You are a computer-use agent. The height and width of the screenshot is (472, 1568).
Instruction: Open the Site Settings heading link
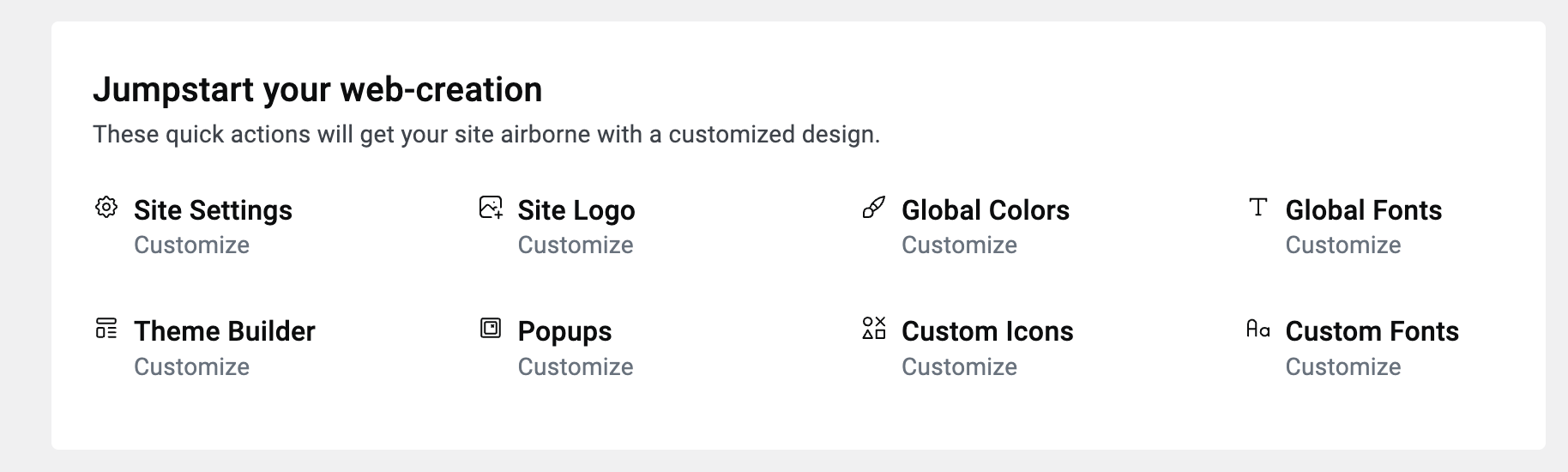(213, 210)
